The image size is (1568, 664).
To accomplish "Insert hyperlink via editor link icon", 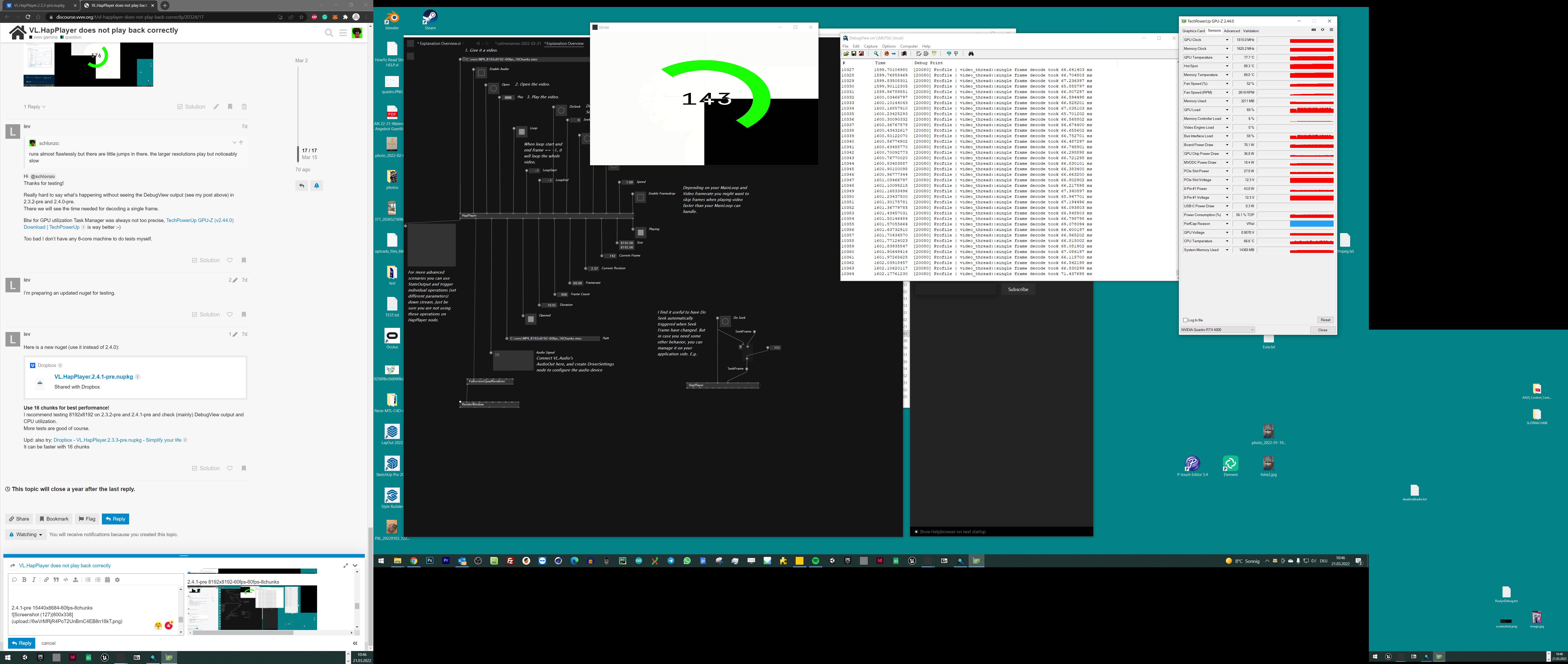I will click(46, 580).
